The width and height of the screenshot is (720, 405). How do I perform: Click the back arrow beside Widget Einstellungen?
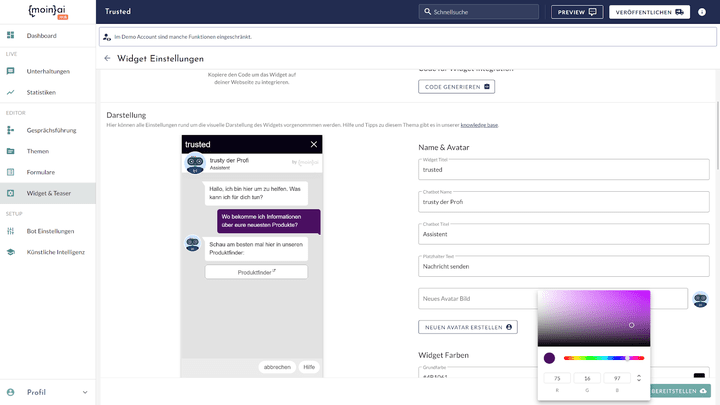pyautogui.click(x=108, y=59)
